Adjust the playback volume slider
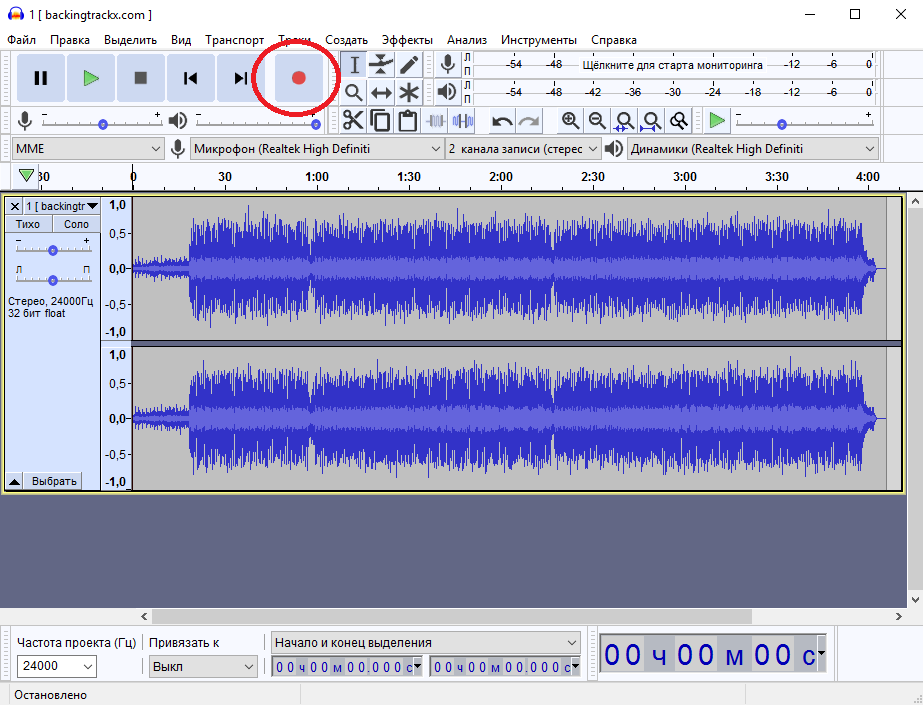This screenshot has height=705, width=923. [316, 124]
